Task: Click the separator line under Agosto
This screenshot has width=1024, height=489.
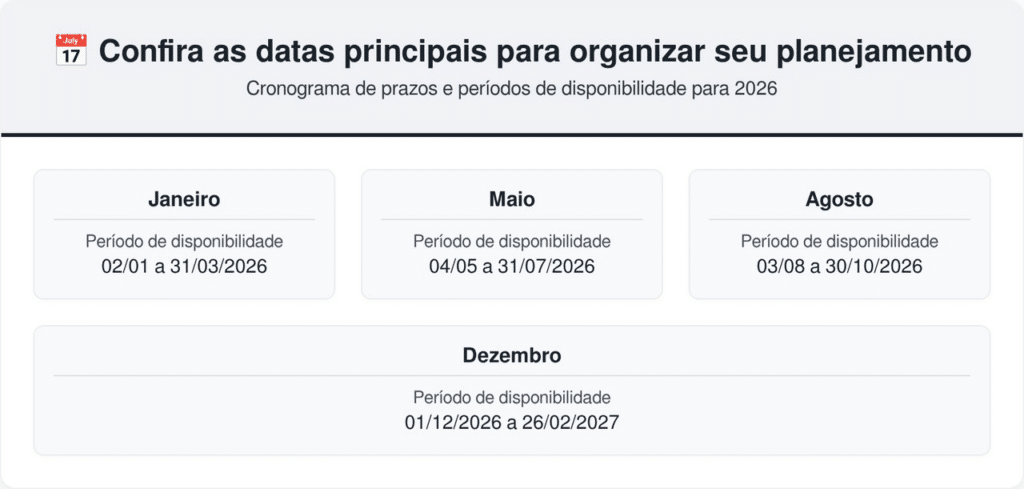Action: pyautogui.click(x=839, y=219)
